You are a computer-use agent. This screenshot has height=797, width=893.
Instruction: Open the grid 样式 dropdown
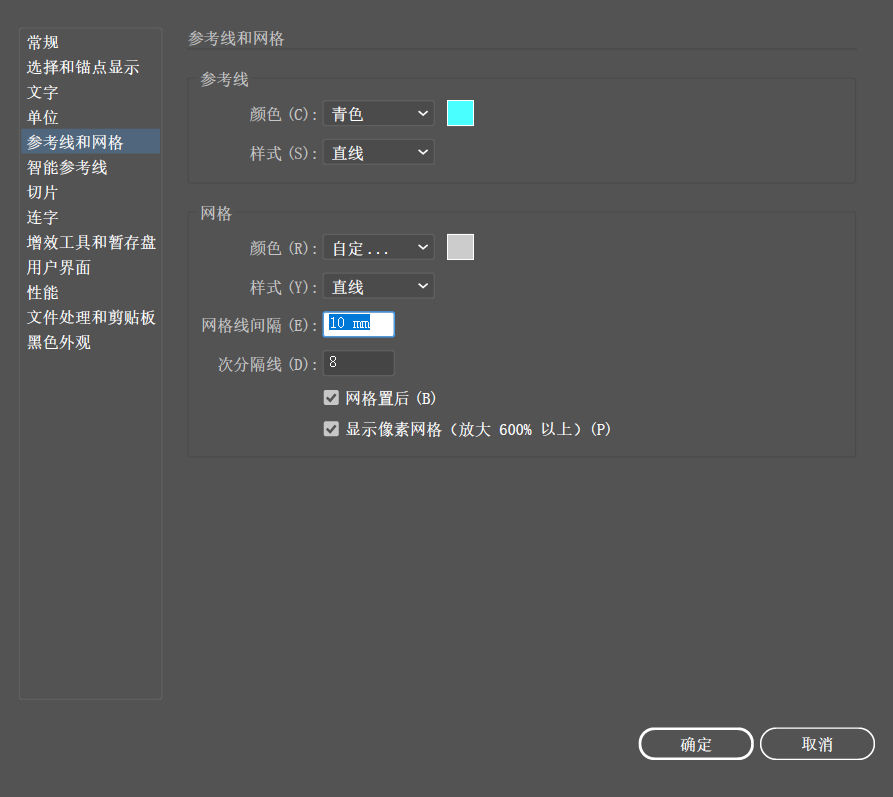pyautogui.click(x=379, y=286)
